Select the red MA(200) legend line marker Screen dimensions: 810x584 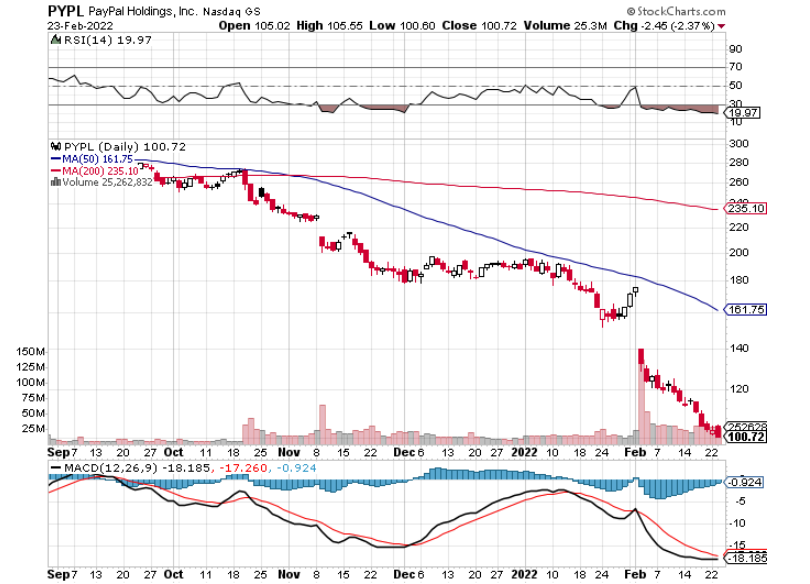pos(56,171)
